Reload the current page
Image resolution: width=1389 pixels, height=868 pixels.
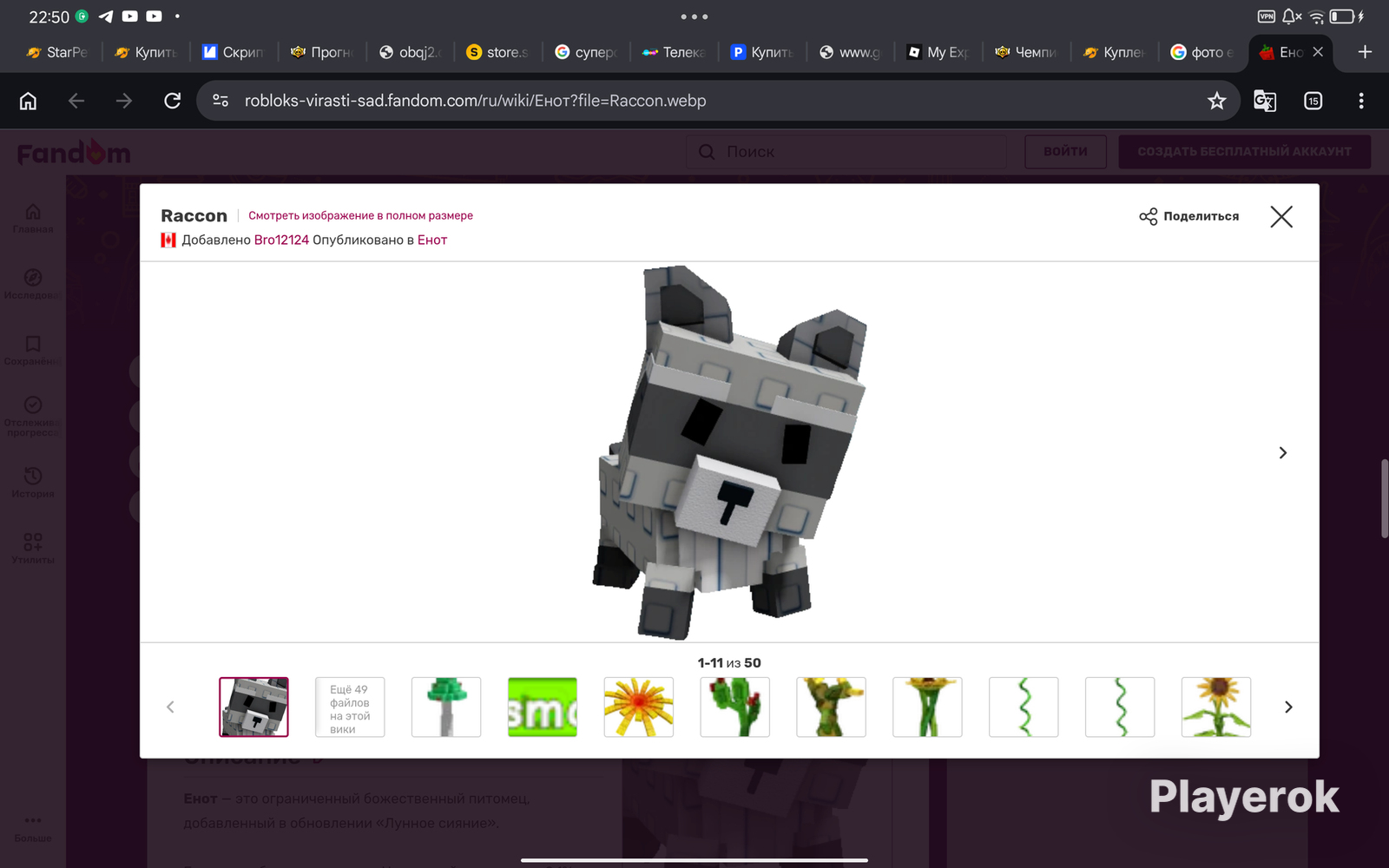pyautogui.click(x=173, y=101)
